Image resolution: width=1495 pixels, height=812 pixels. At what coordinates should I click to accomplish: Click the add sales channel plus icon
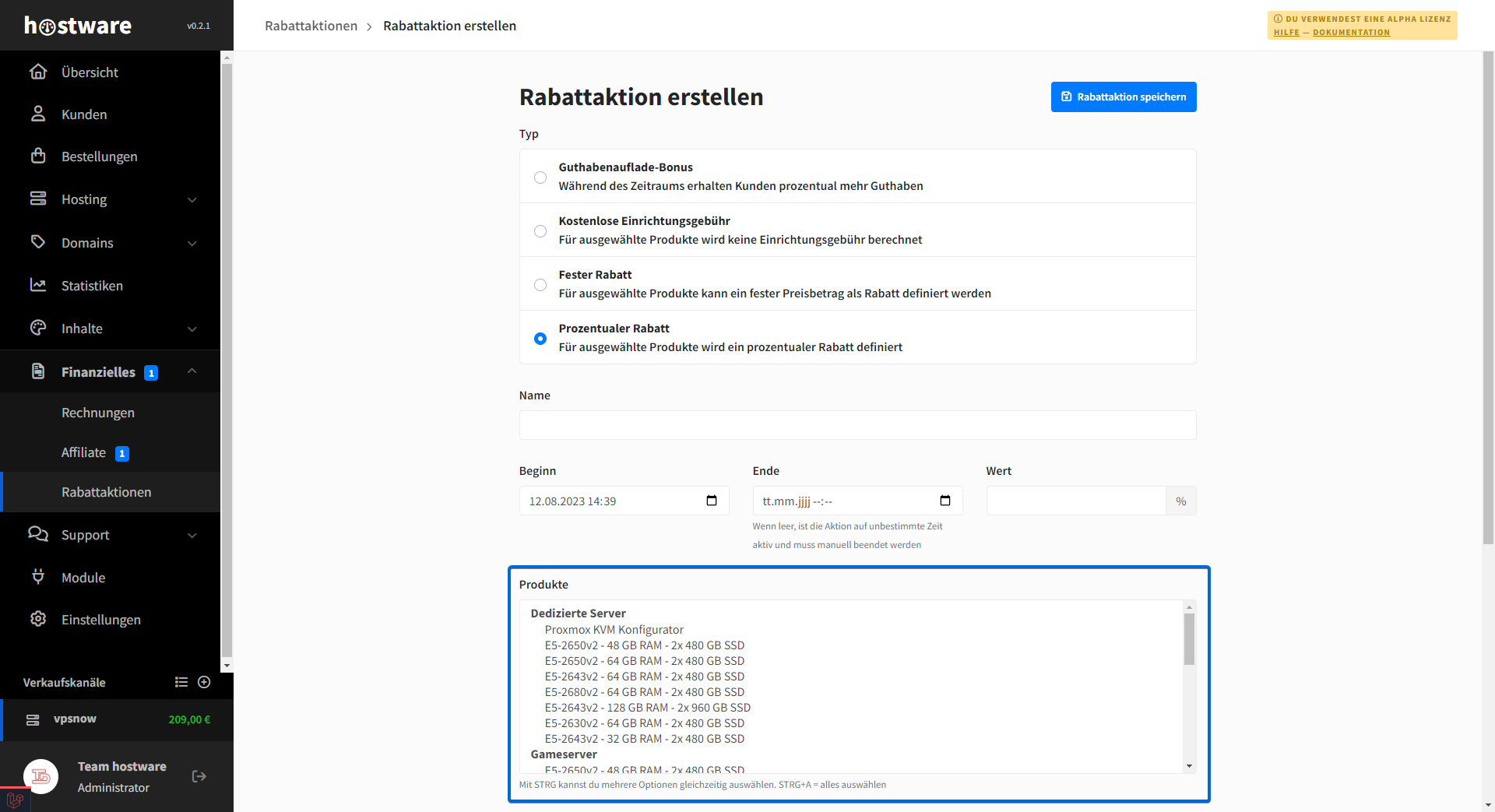coord(204,682)
